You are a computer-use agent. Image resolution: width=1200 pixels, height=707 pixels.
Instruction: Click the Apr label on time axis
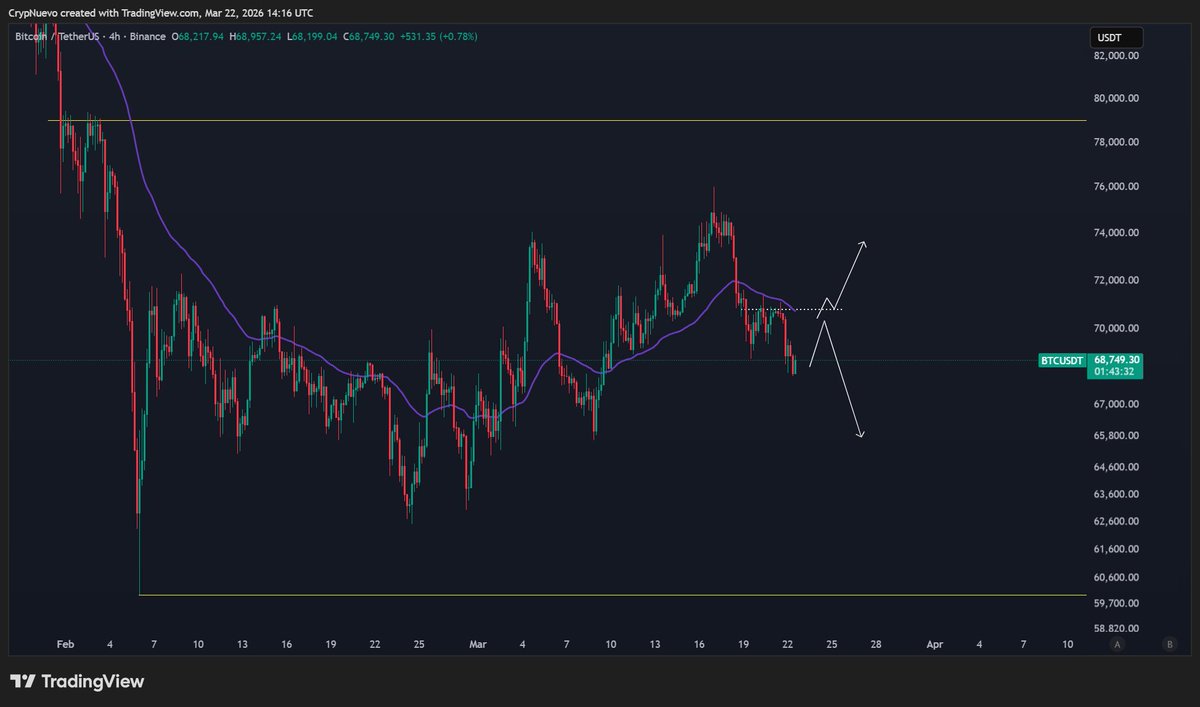click(934, 645)
